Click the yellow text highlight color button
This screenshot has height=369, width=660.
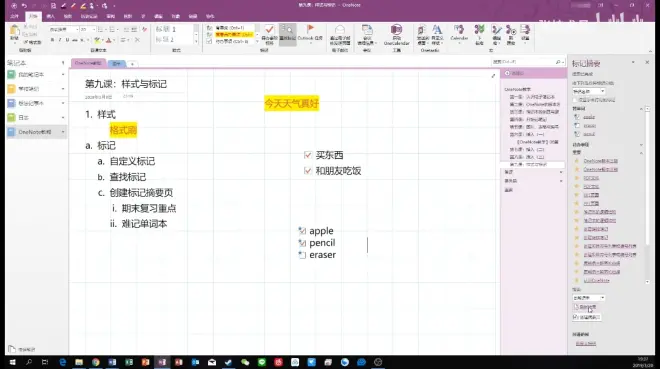point(97,40)
